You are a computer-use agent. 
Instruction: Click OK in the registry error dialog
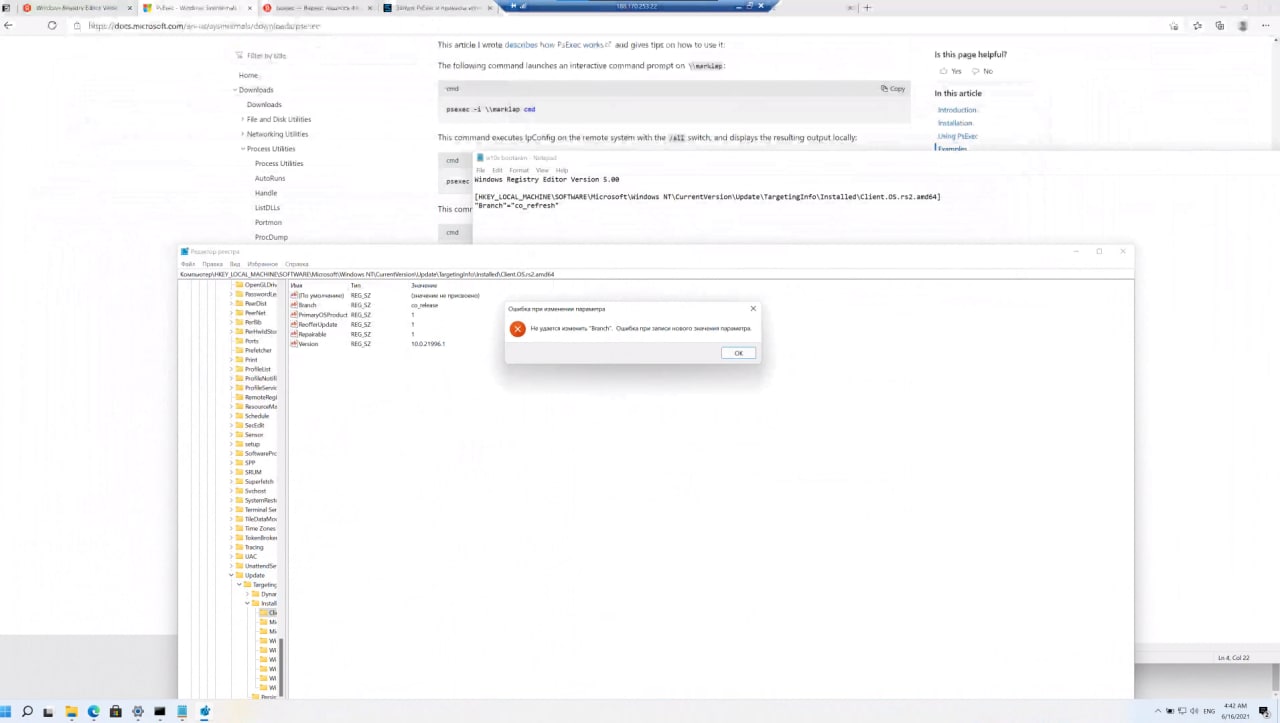[x=738, y=353]
